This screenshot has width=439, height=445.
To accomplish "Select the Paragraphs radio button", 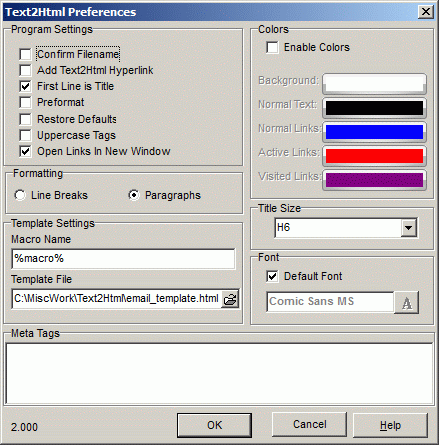I will [x=134, y=195].
